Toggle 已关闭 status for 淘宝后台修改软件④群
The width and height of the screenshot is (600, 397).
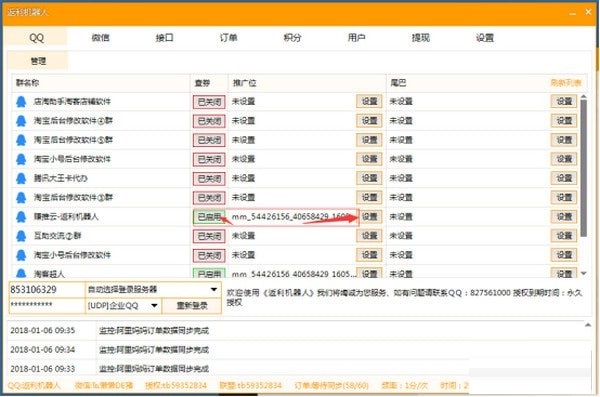pyautogui.click(x=209, y=121)
